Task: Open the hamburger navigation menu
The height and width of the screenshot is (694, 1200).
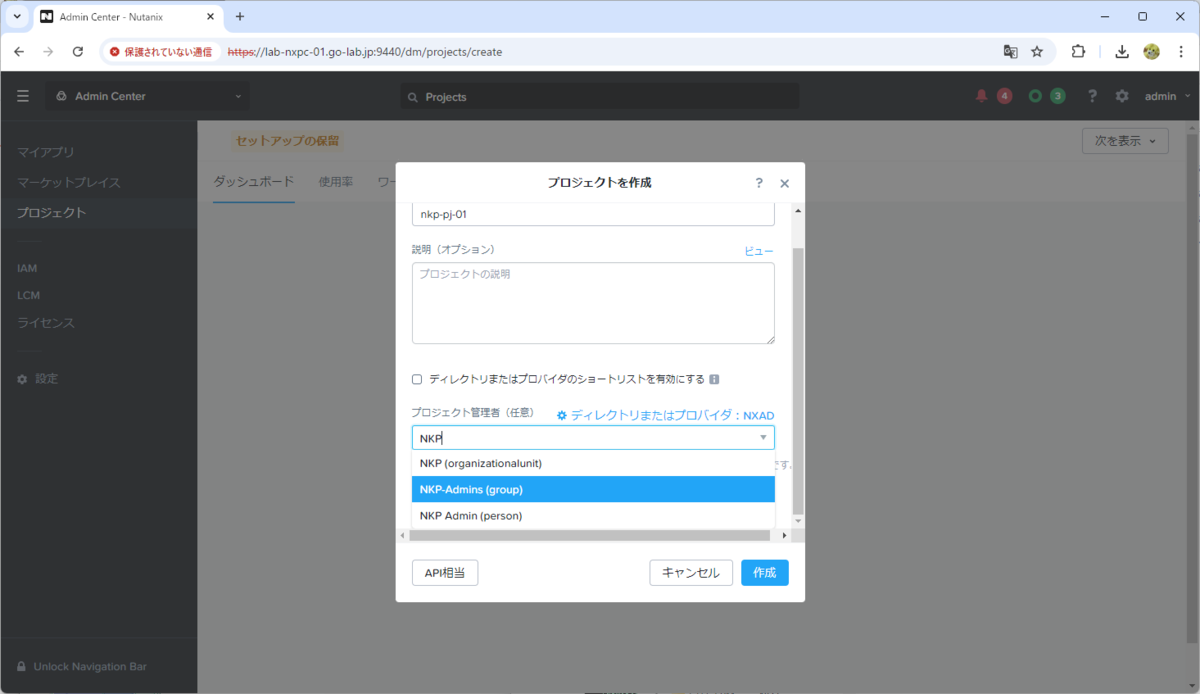Action: click(23, 96)
